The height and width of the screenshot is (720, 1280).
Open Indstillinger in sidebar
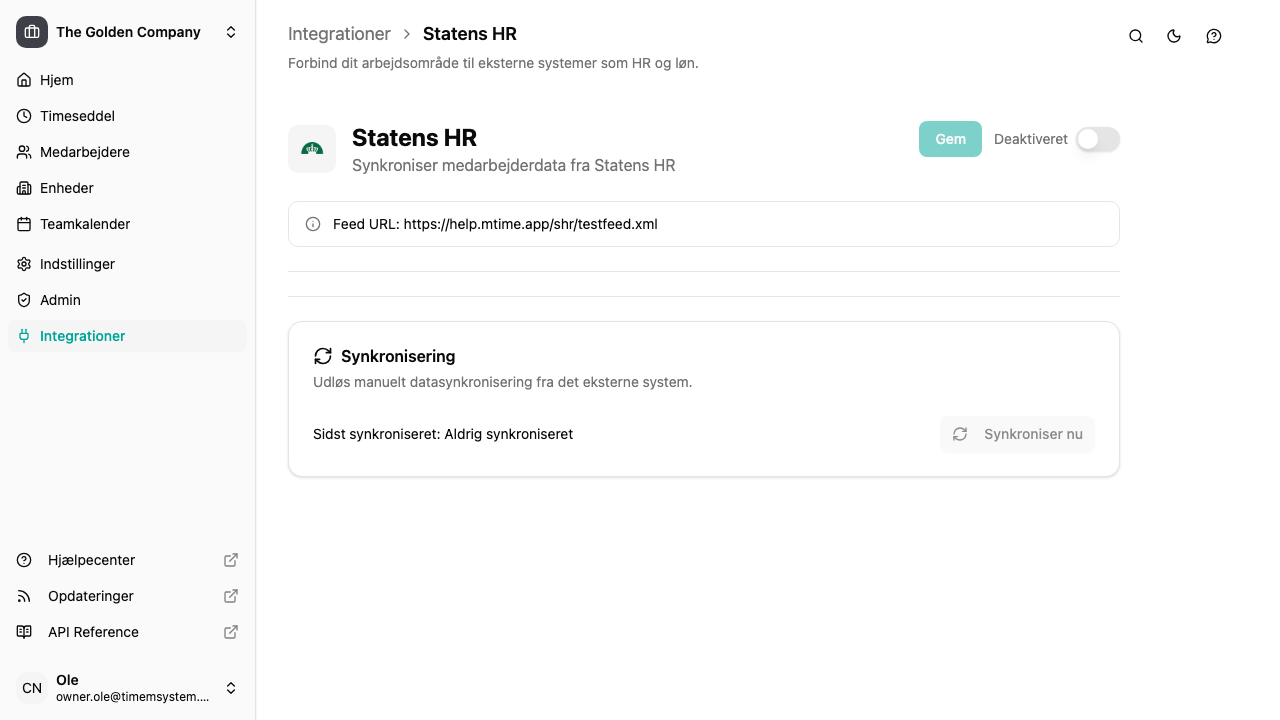(x=127, y=264)
